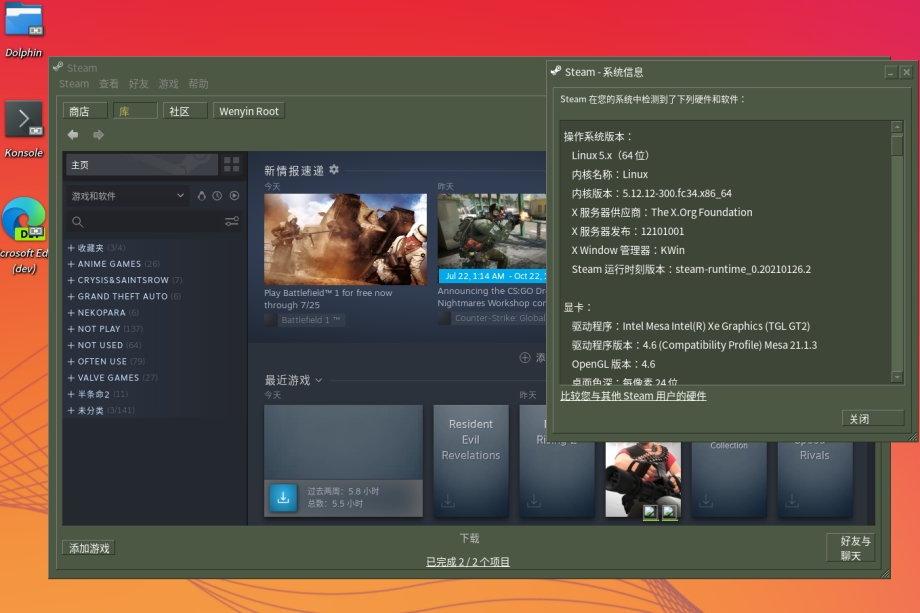Expand the 最近游戏 dropdown chevron
The height and width of the screenshot is (613, 920).
coord(319,380)
